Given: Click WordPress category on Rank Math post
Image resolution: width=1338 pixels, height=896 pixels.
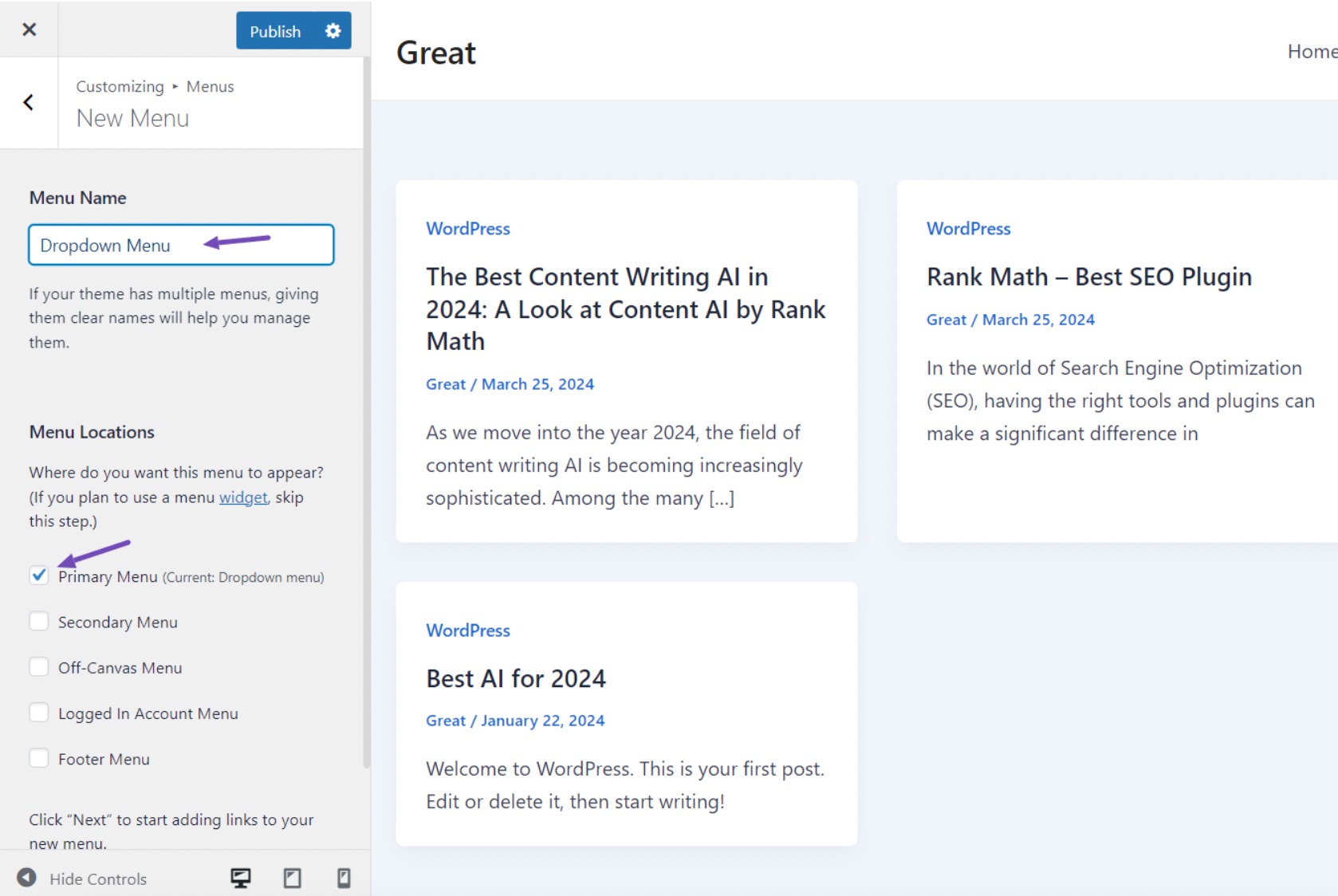Looking at the screenshot, I should coord(969,229).
